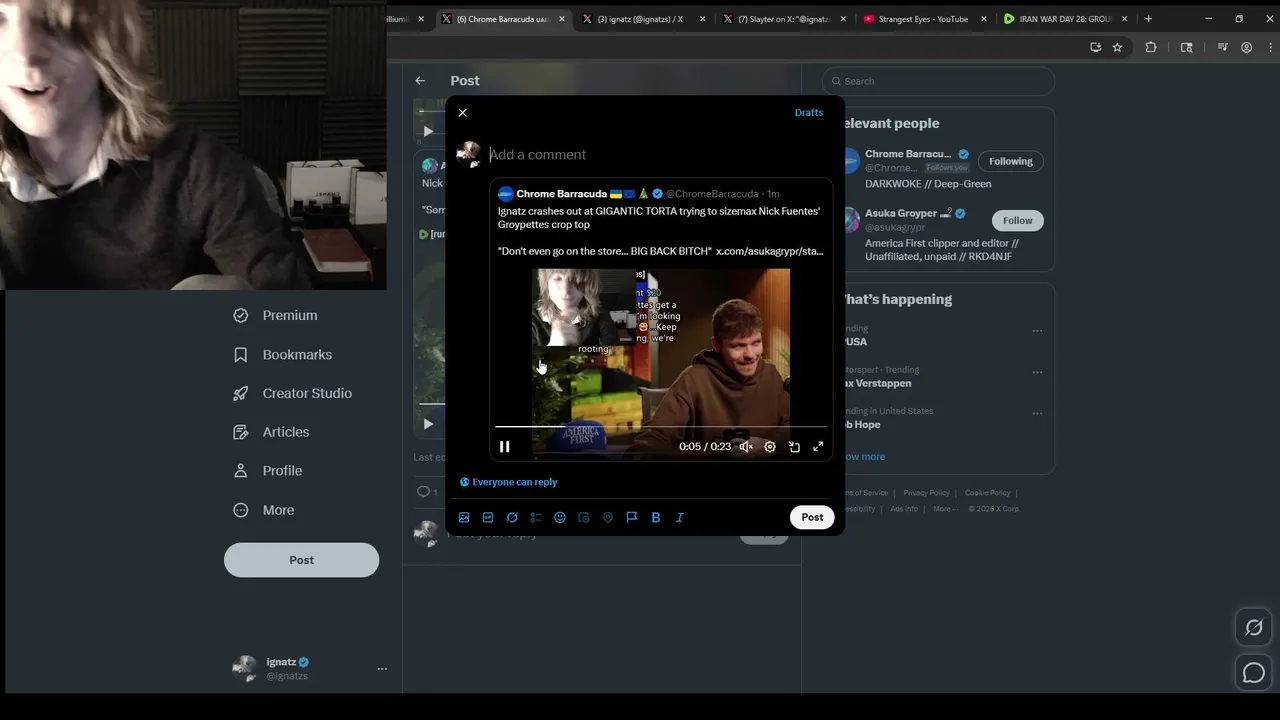
Task: Click the install app icon in address bar
Action: [x=1096, y=47]
